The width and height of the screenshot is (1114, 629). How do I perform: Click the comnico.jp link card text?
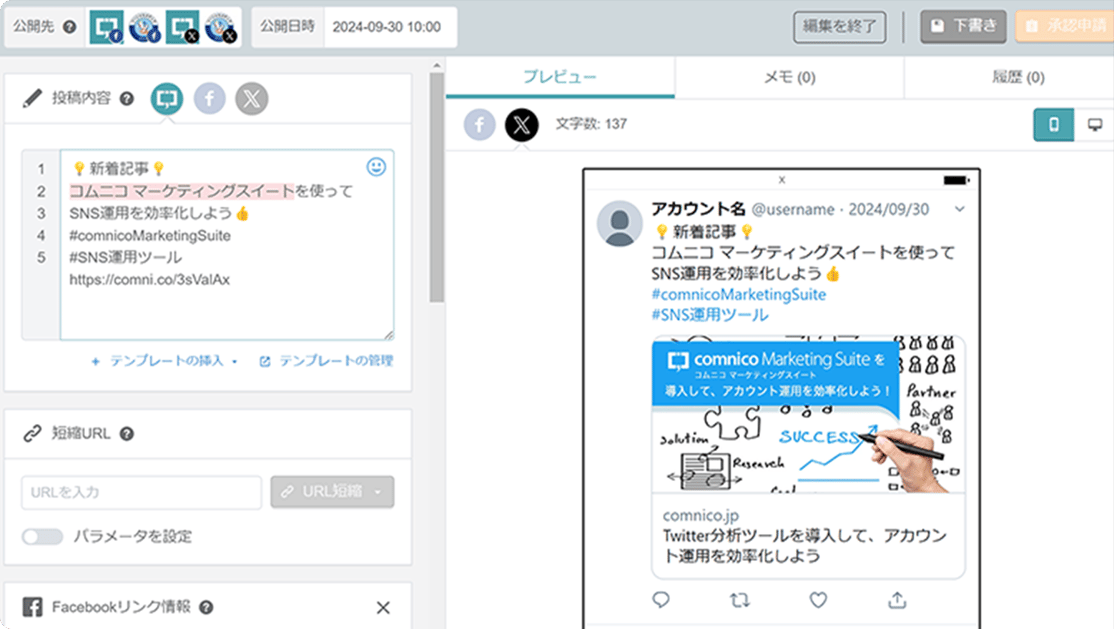[x=701, y=515]
